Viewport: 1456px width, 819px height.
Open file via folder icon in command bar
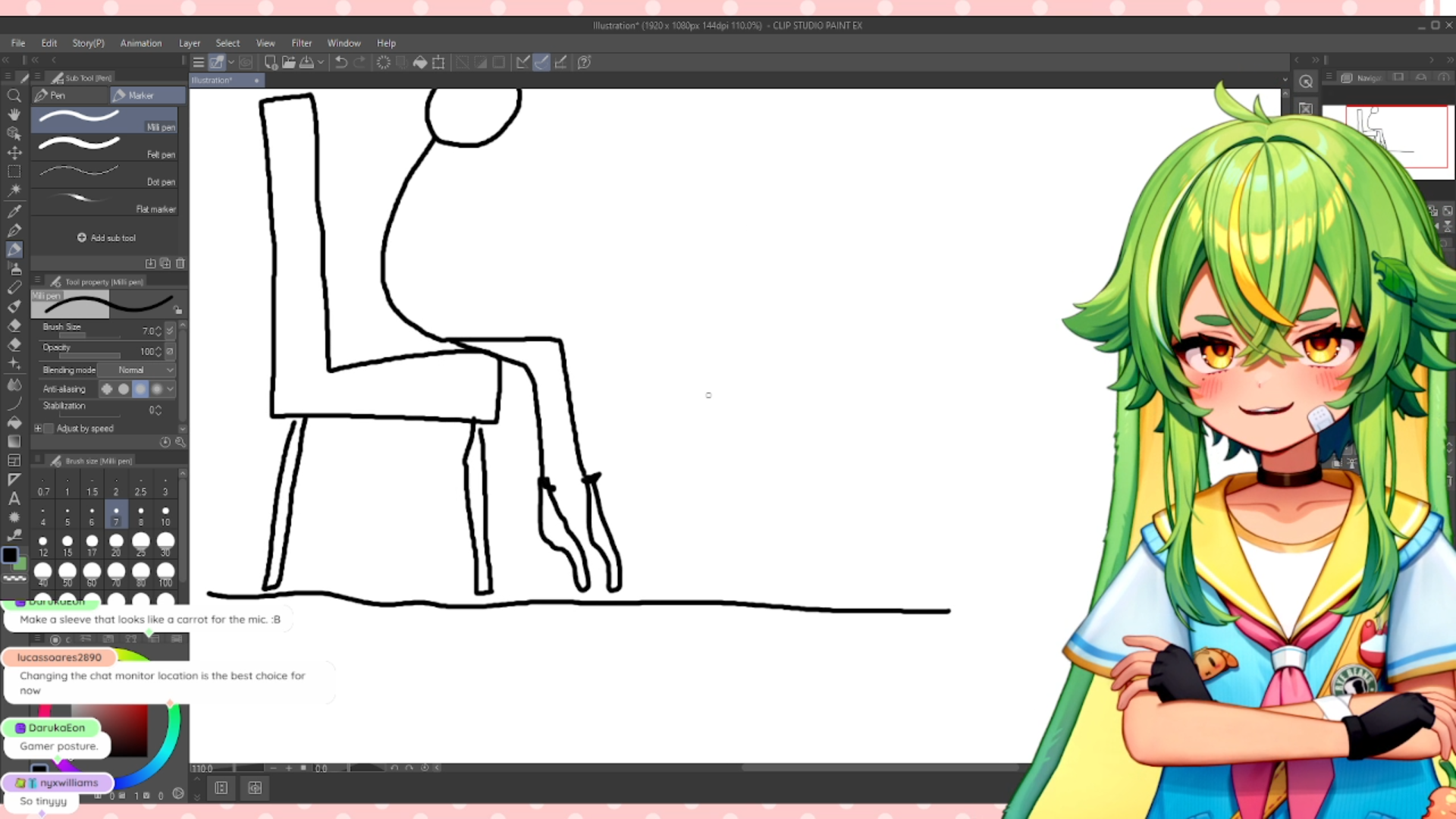(x=288, y=62)
